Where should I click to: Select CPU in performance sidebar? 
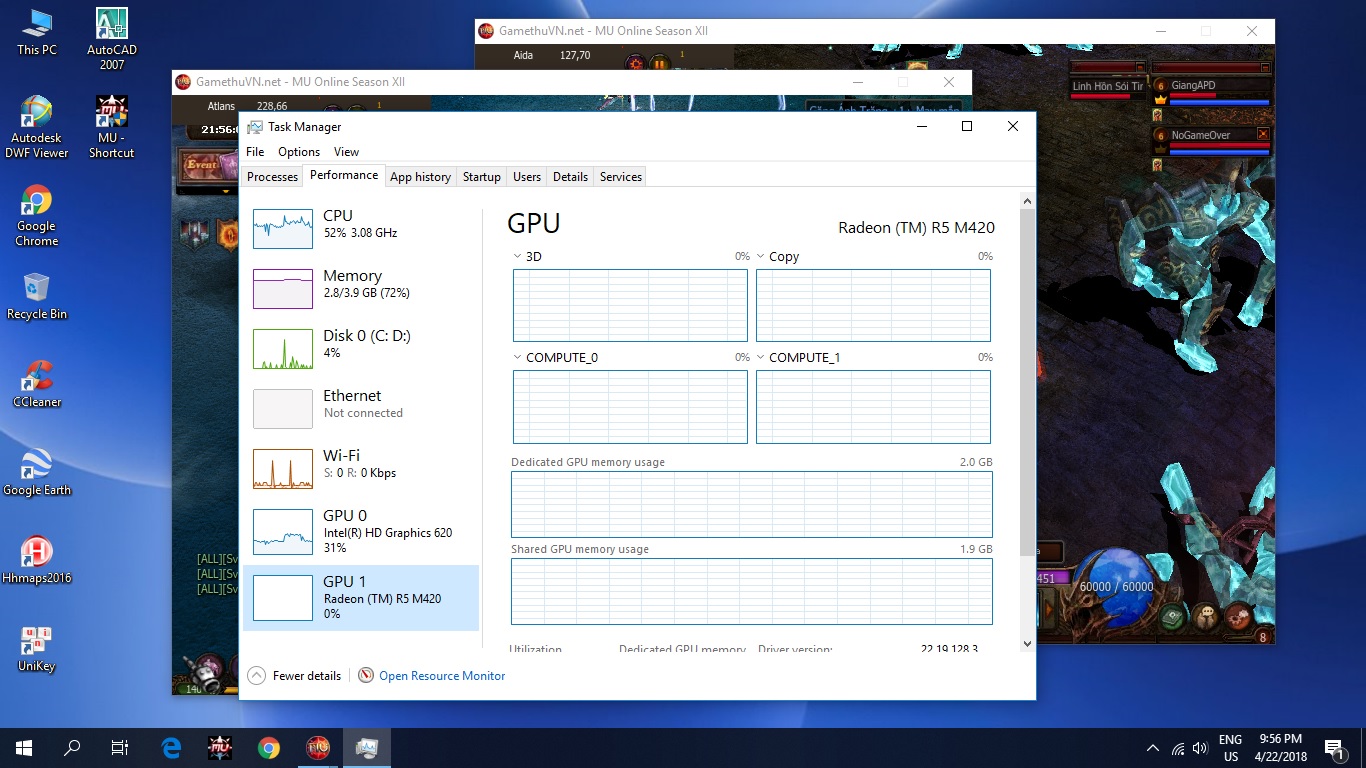pyautogui.click(x=361, y=229)
